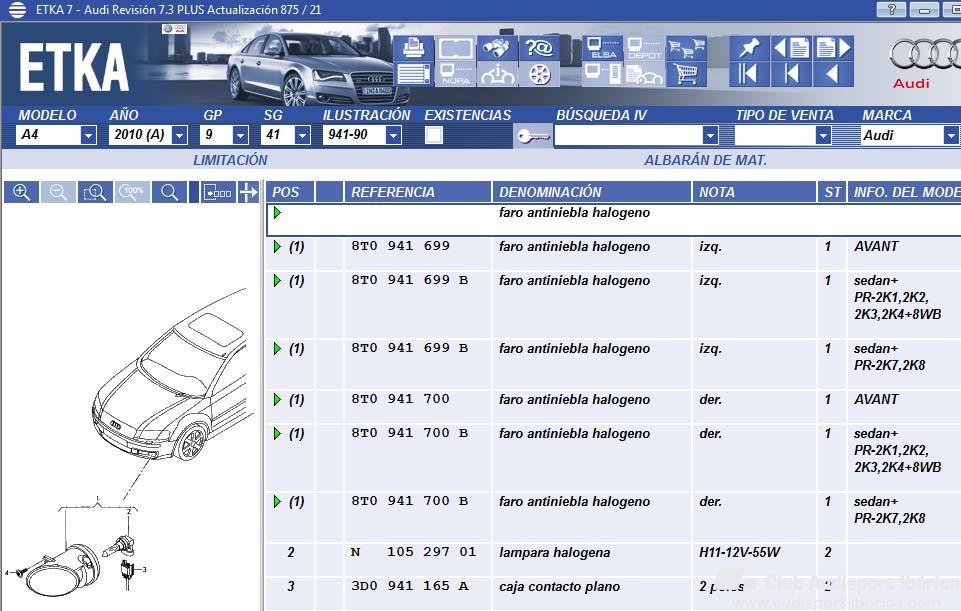The image size is (961, 611).
Task: Go to previous page icon
Action: click(x=791, y=48)
